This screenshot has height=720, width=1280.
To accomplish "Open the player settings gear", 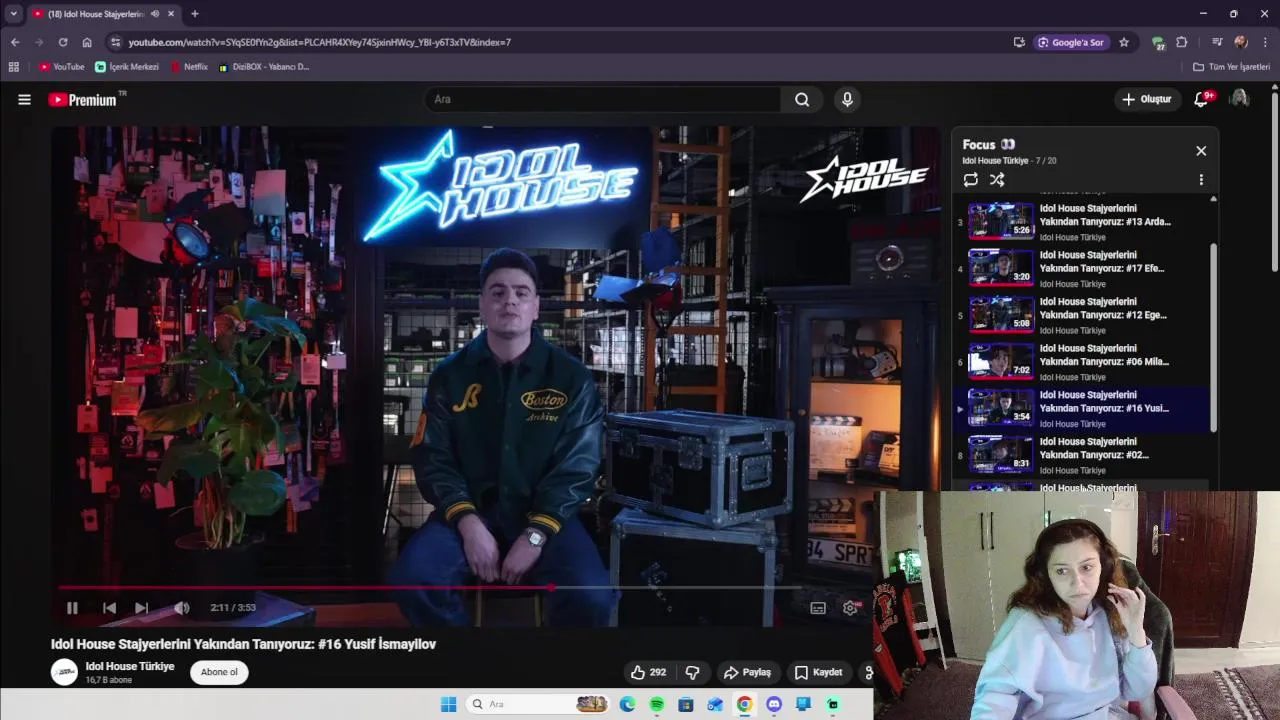I will coord(850,608).
